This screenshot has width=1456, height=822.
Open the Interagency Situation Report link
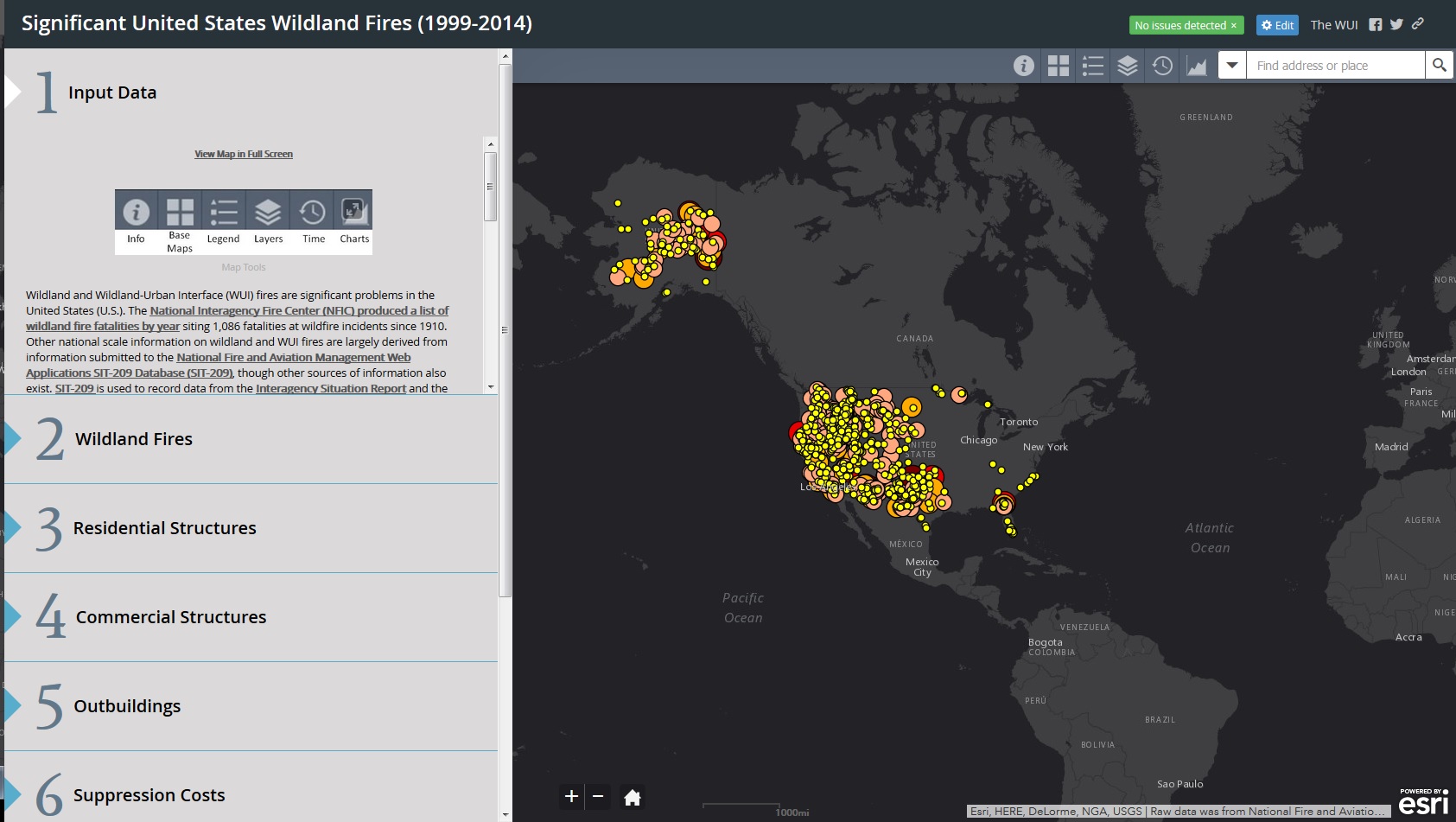pyautogui.click(x=331, y=389)
